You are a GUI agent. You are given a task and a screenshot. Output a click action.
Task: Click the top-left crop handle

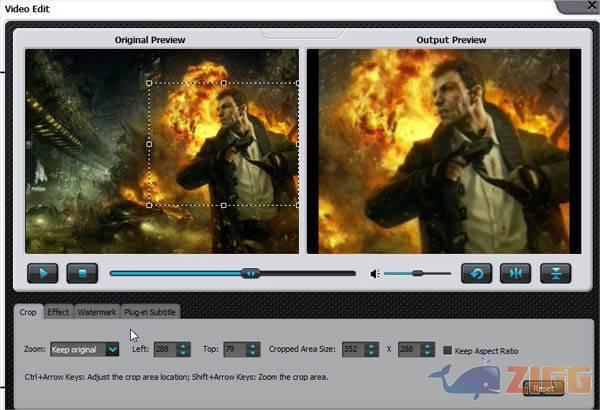click(x=150, y=83)
